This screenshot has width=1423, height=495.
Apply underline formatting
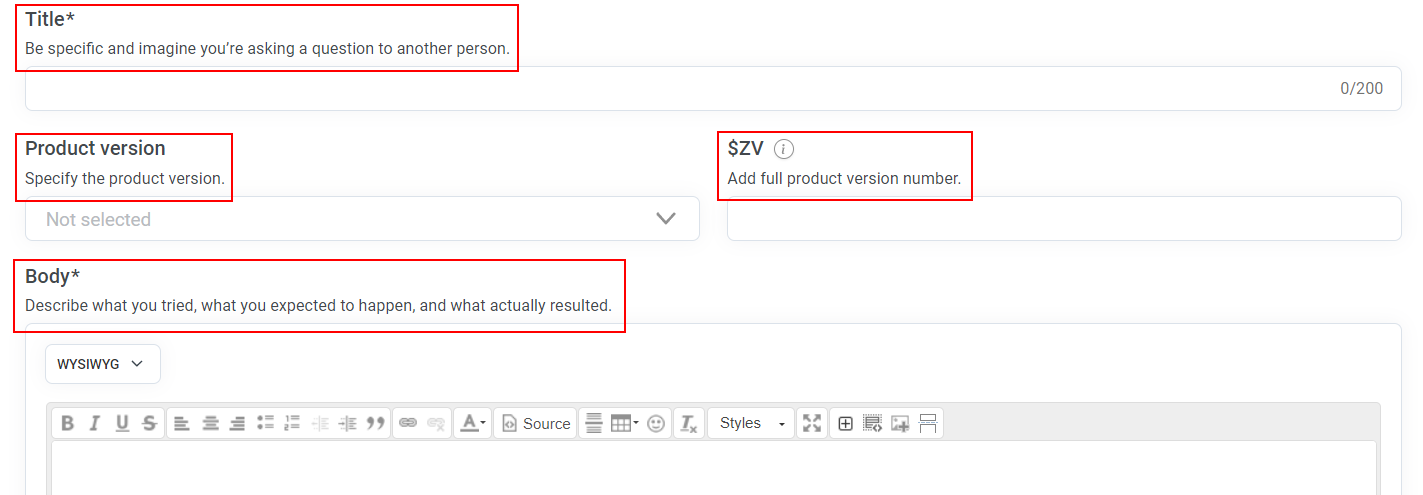122,424
